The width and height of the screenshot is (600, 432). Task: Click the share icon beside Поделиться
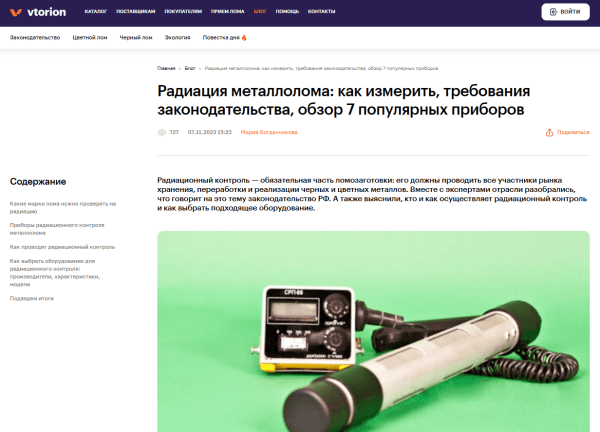point(549,132)
